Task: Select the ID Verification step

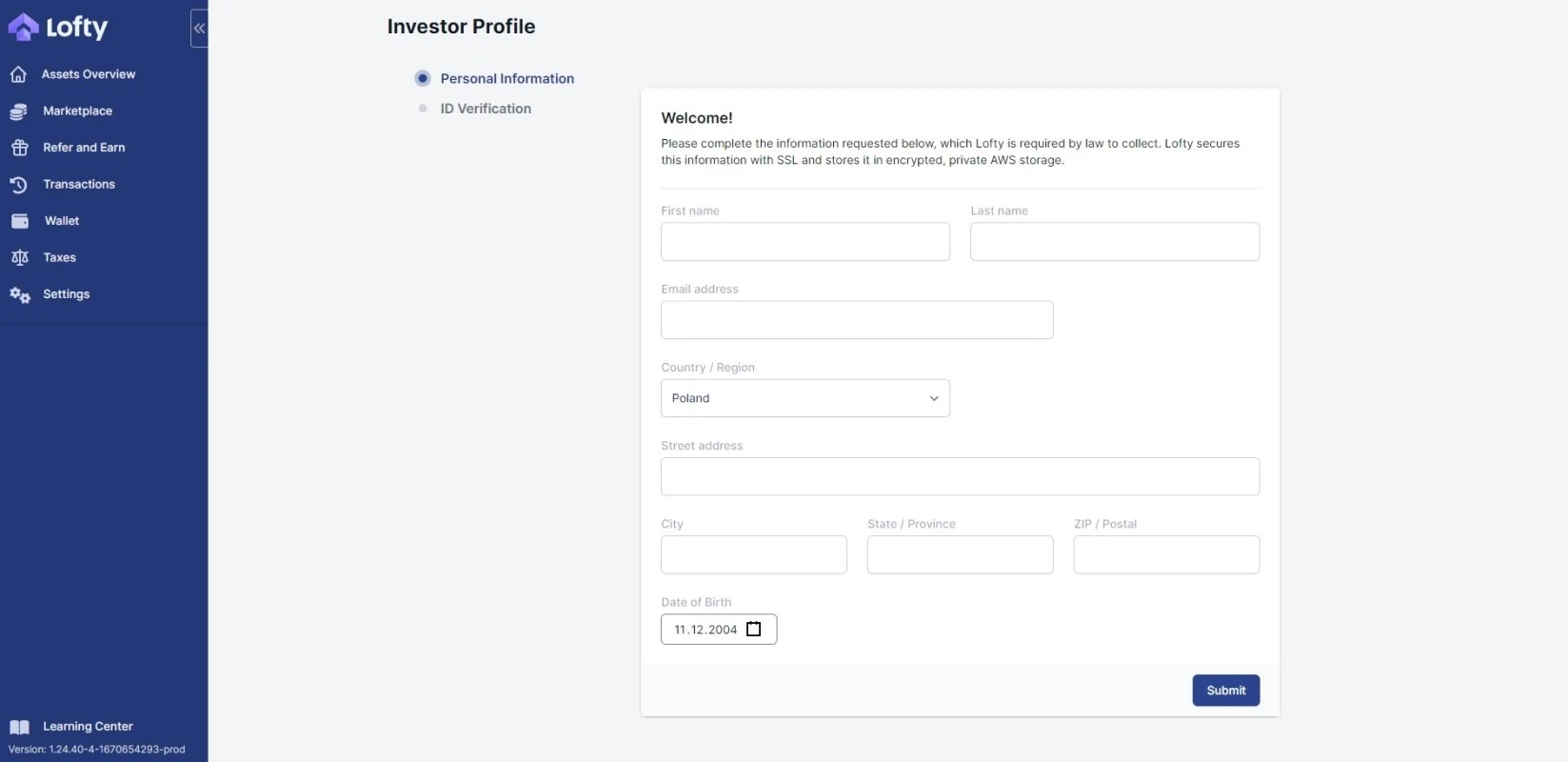Action: point(486,109)
